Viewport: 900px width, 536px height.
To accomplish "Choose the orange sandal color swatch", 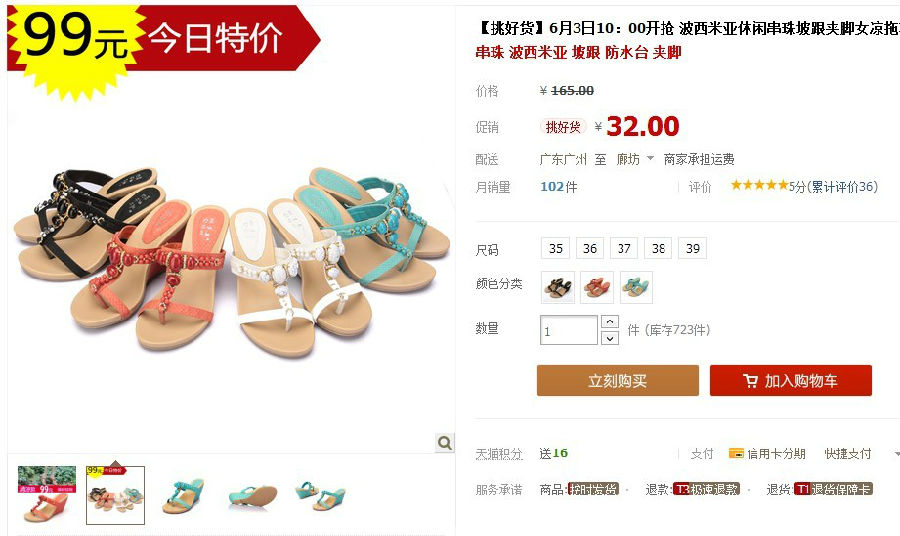I will (597, 288).
